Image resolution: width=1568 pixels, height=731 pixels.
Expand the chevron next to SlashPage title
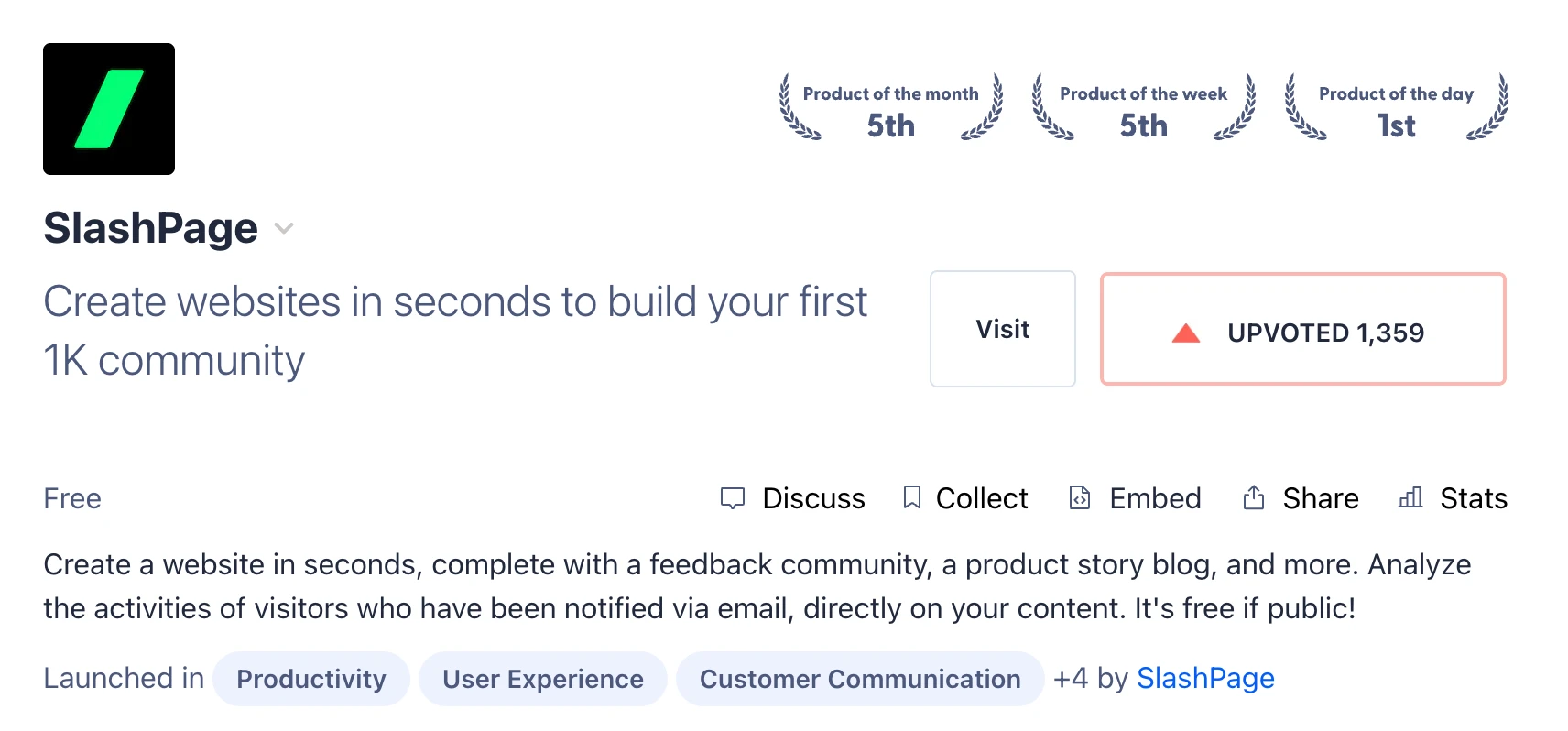coord(284,229)
